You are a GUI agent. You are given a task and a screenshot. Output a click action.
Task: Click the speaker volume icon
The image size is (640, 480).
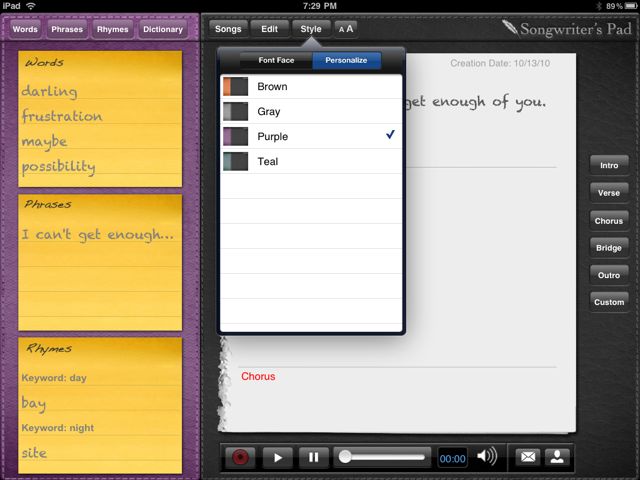pos(487,456)
